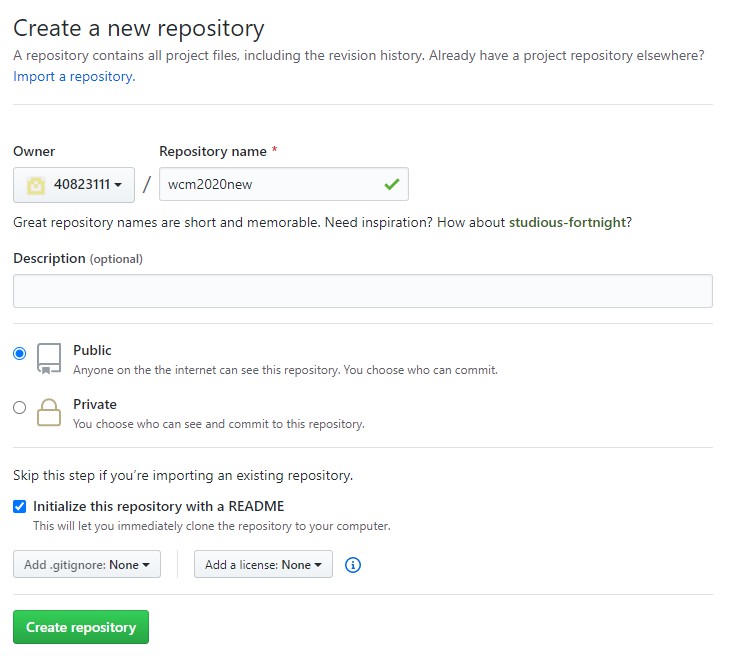Viewport: 737px width, 668px height.
Task: Use suggested name studious-fortnight
Action: coord(567,222)
